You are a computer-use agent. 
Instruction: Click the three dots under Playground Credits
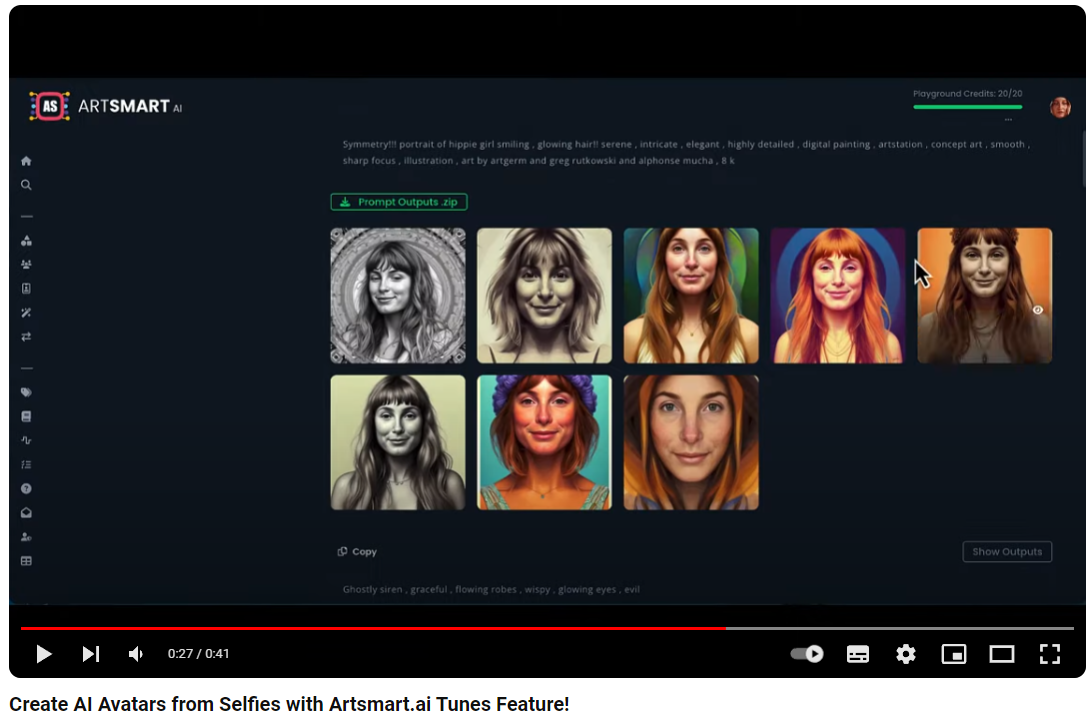[x=1008, y=120]
